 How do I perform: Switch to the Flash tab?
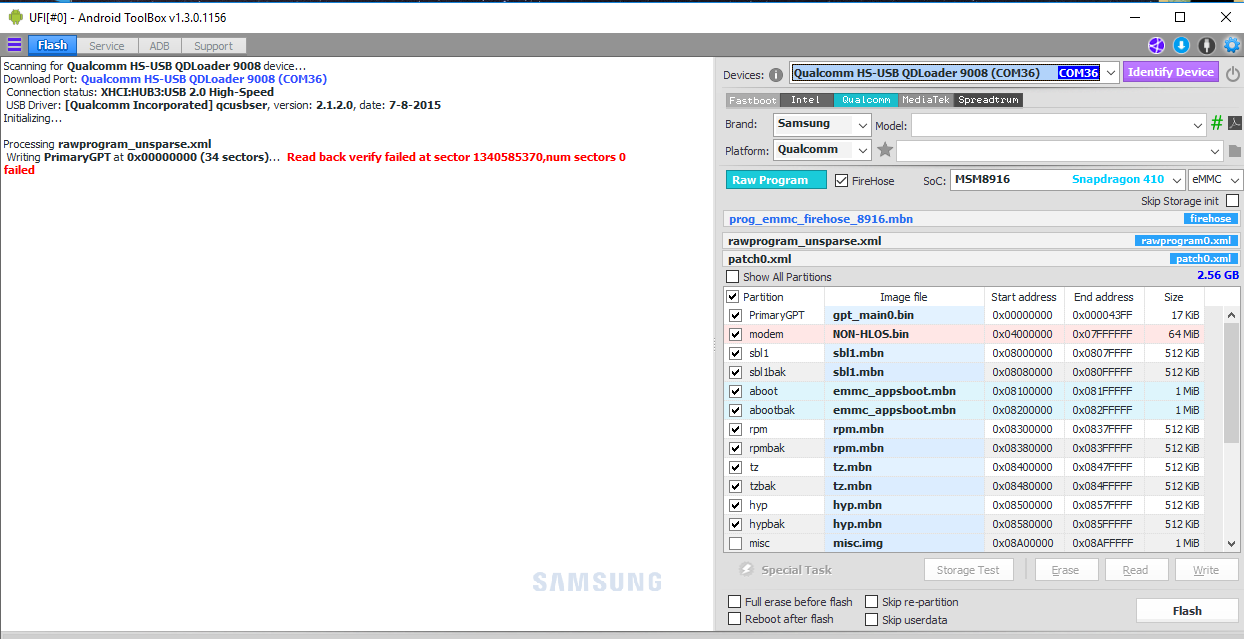52,45
